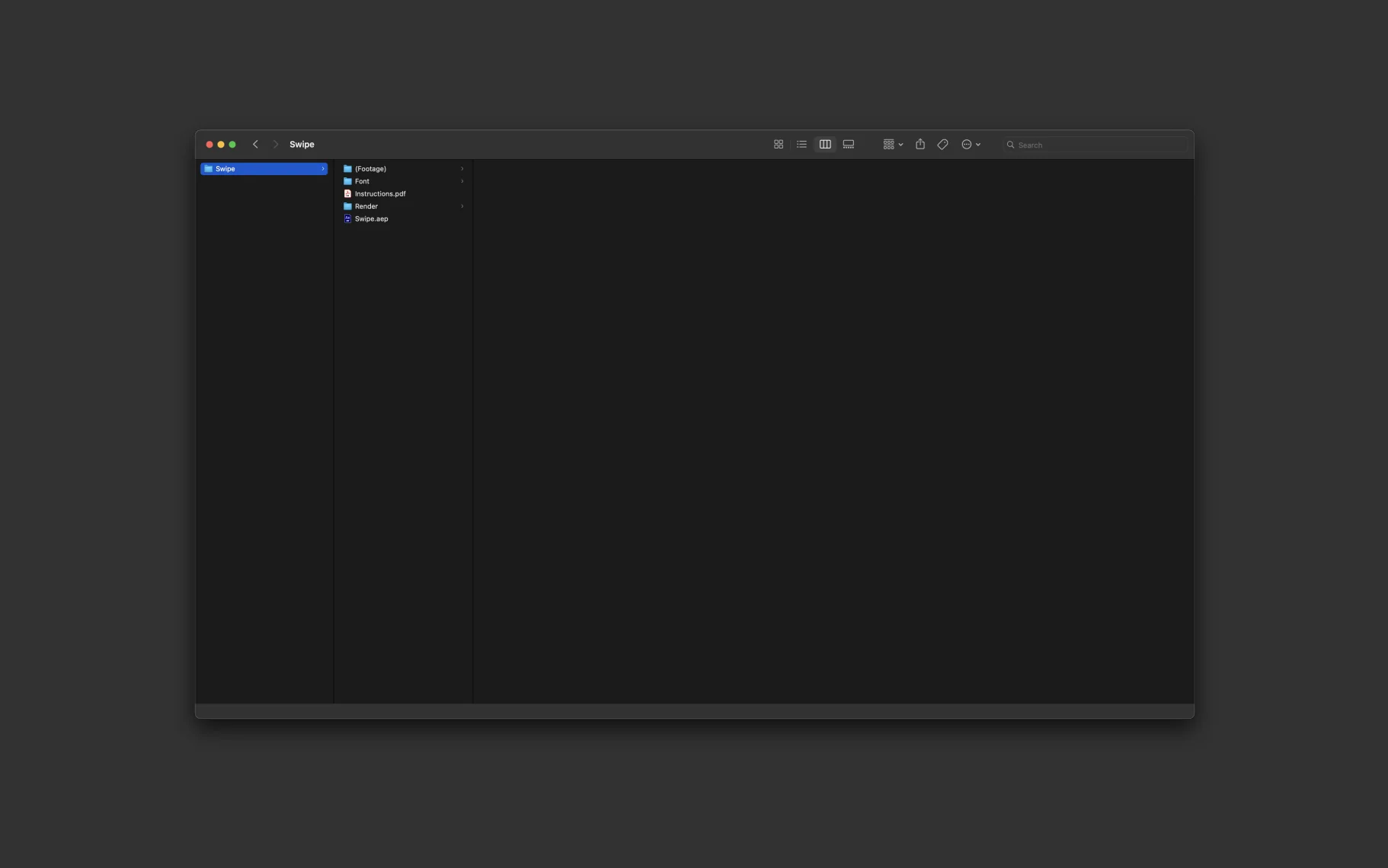The height and width of the screenshot is (868, 1388).
Task: Open the (Footage) folder
Action: pos(403,169)
